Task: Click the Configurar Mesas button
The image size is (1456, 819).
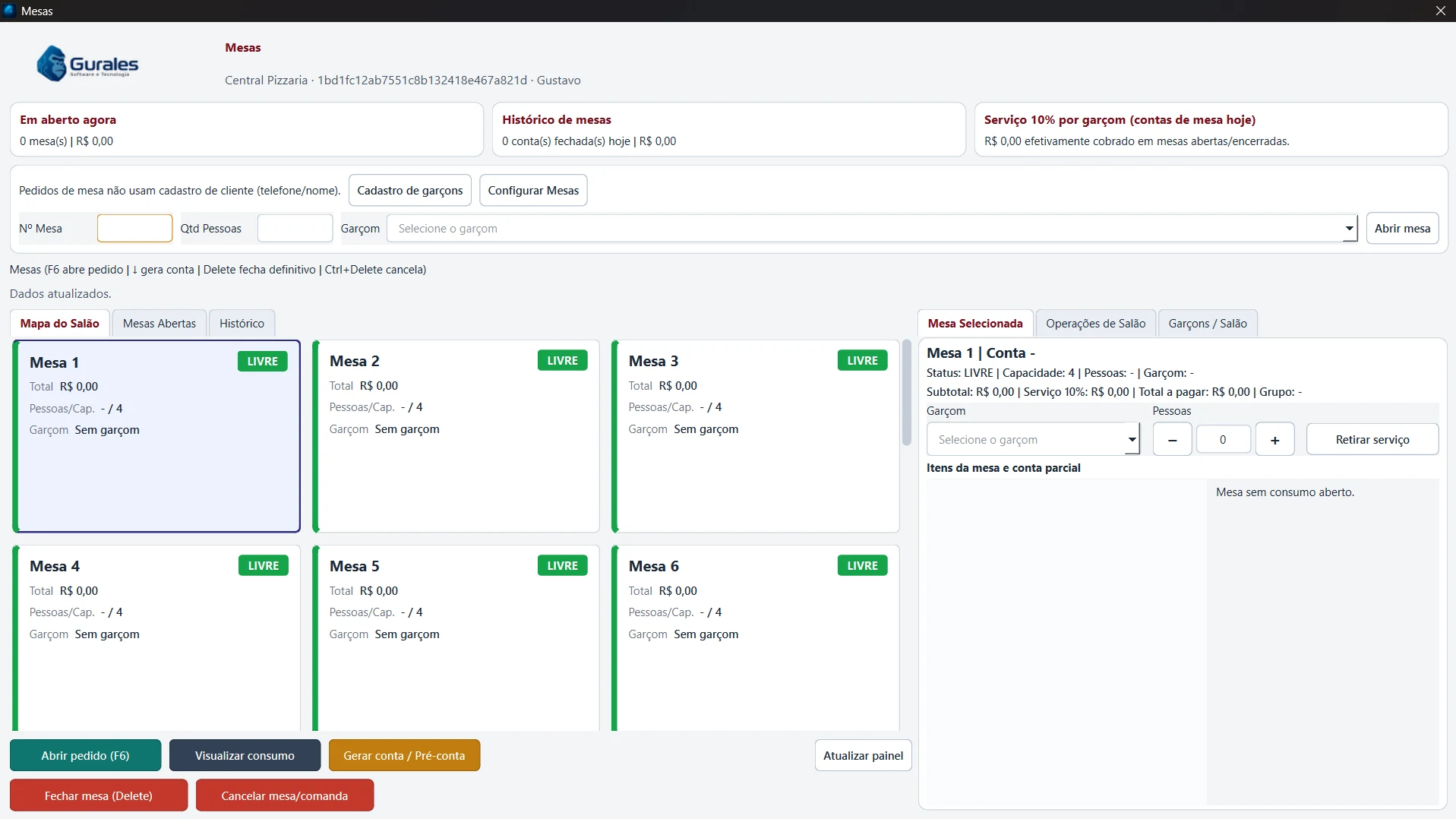Action: tap(533, 191)
